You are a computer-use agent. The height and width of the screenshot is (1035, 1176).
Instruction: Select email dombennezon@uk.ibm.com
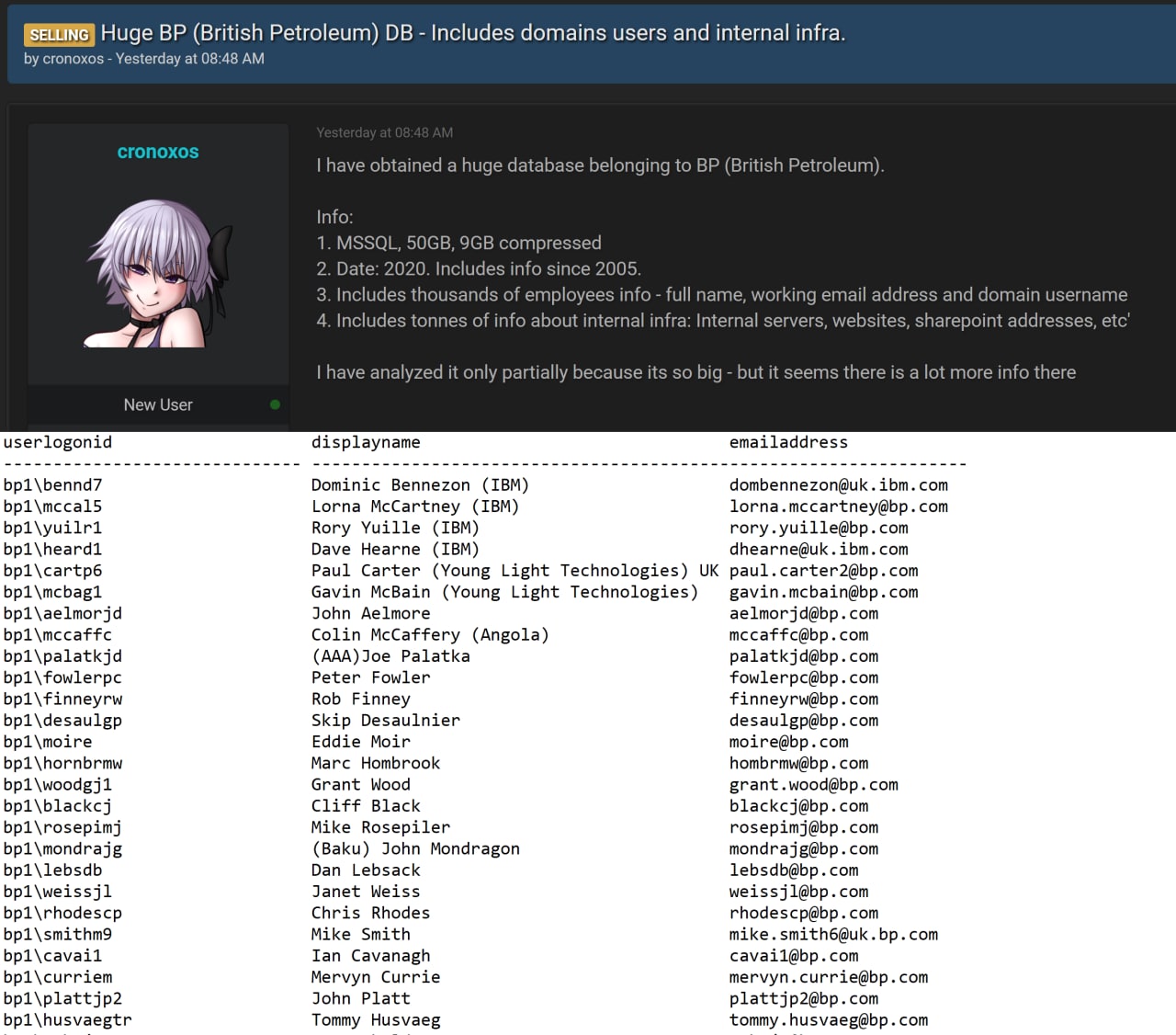click(x=839, y=484)
